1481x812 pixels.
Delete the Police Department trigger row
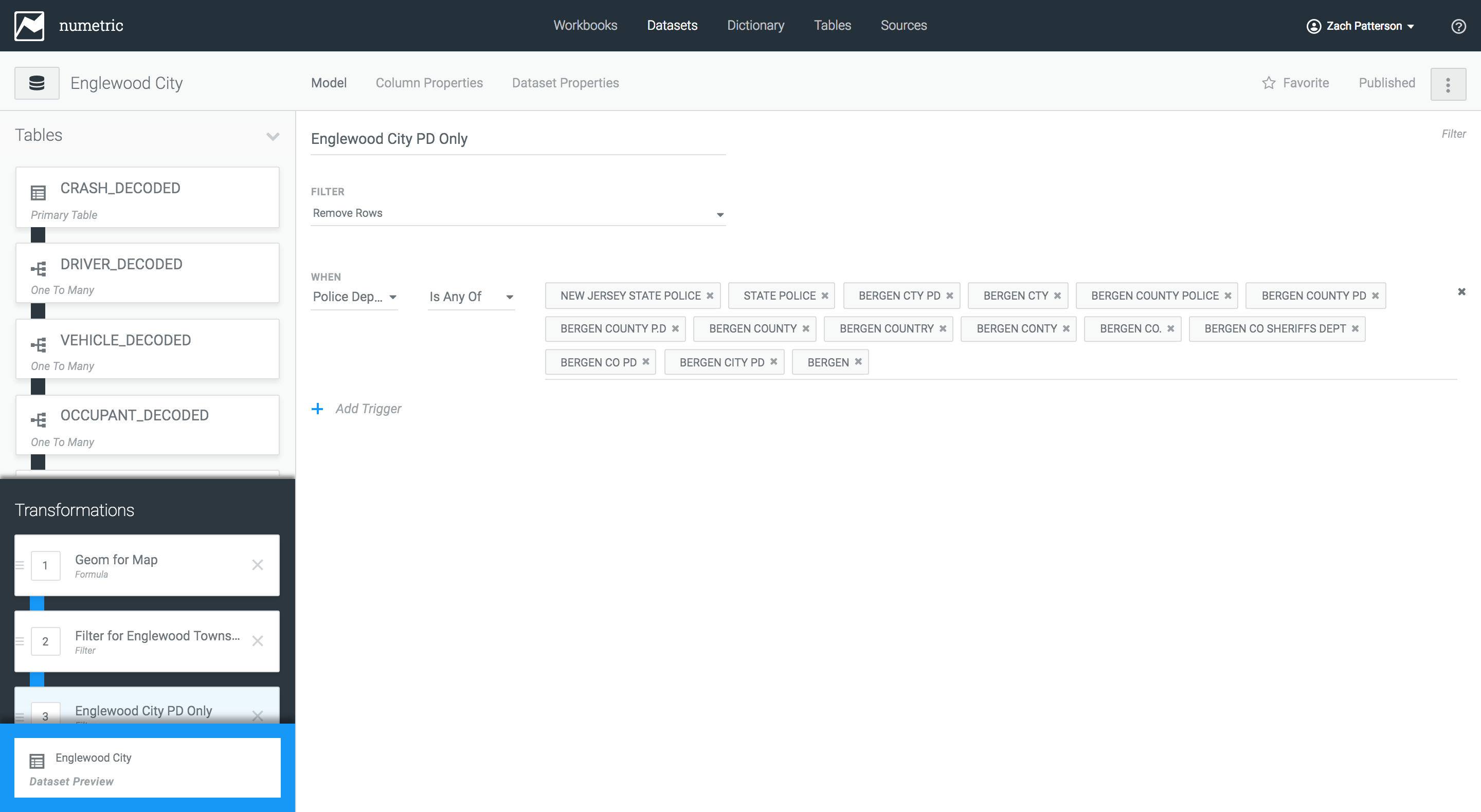(x=1461, y=292)
